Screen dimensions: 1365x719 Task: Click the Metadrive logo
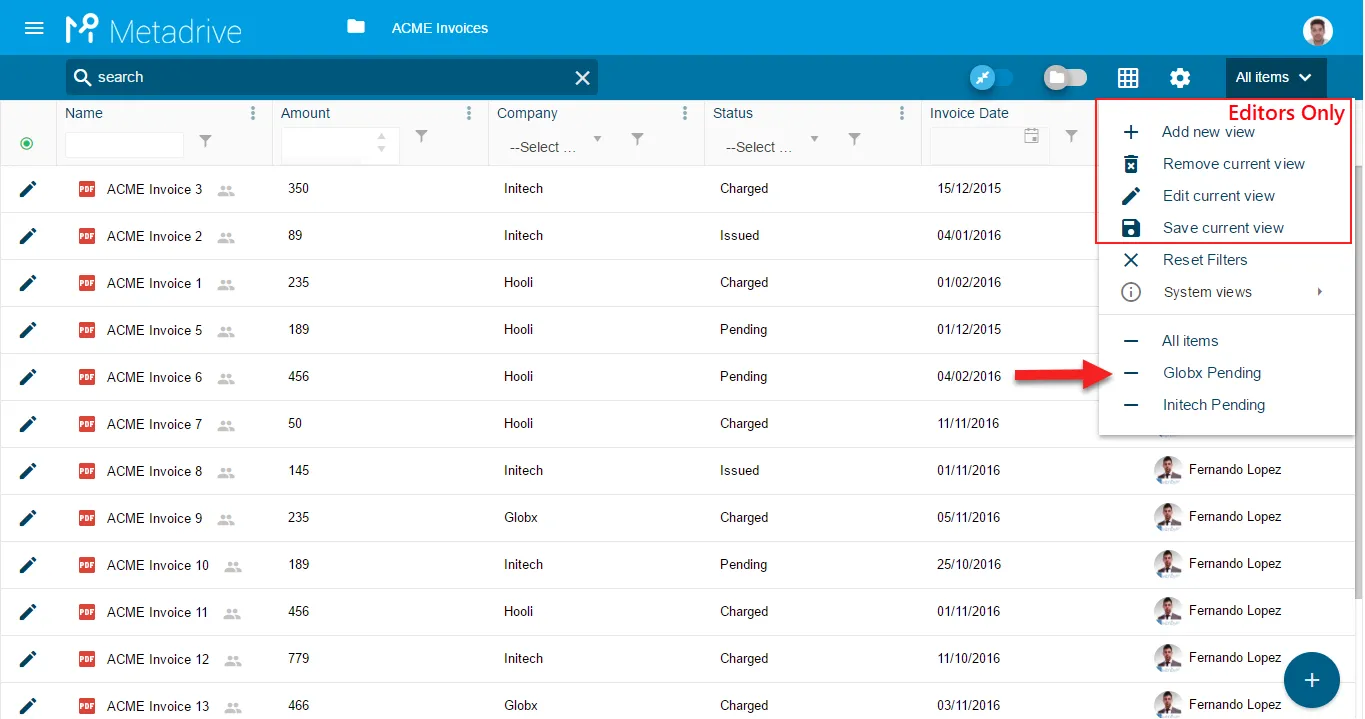pos(153,29)
